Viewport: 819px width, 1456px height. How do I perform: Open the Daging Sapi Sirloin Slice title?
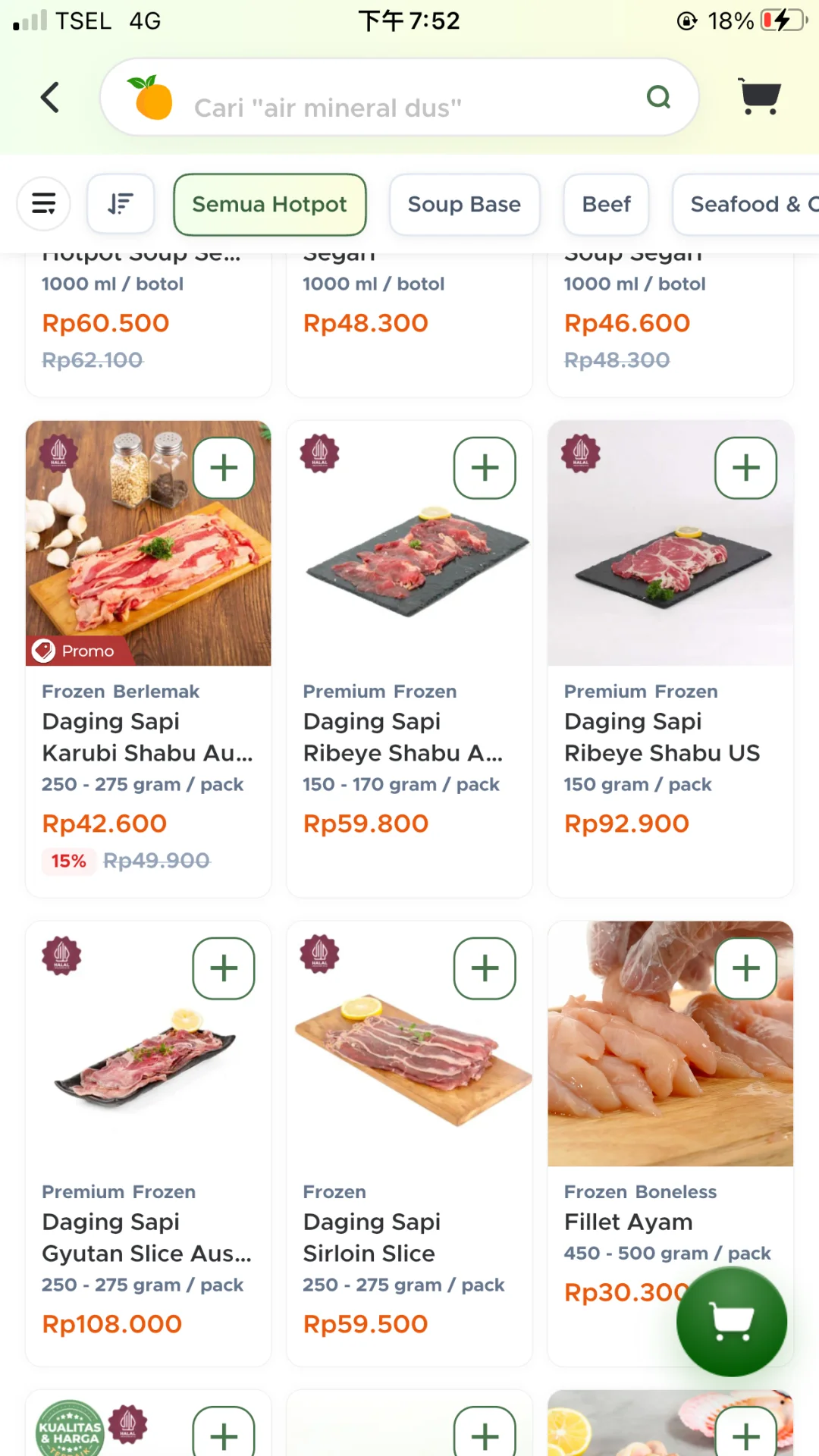click(x=371, y=1238)
